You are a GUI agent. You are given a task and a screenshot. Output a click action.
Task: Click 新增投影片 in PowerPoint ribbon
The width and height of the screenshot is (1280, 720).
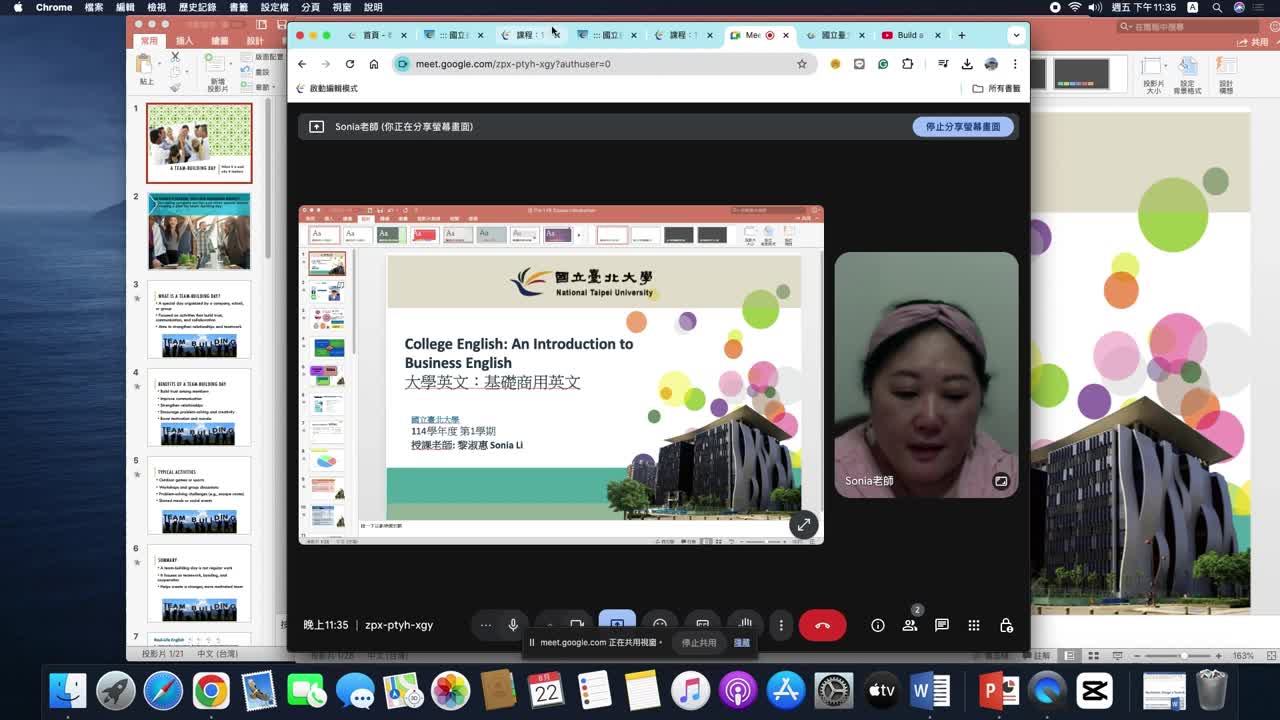pyautogui.click(x=217, y=72)
